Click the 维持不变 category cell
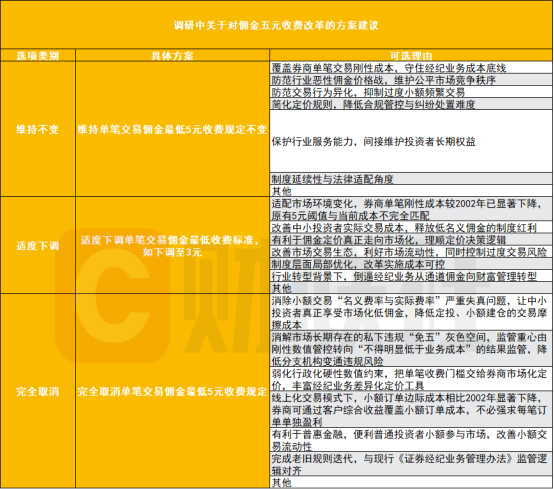Viewport: 554px width, 489px height. pos(38,129)
